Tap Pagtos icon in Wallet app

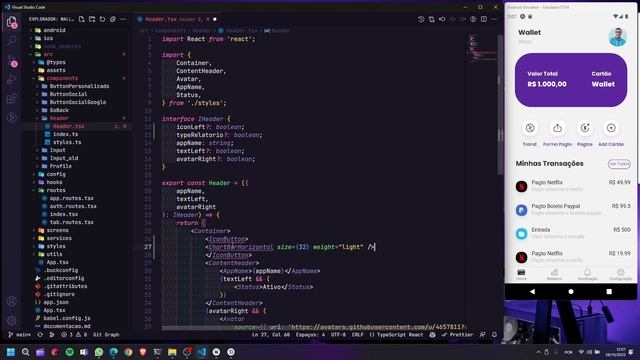coord(584,128)
